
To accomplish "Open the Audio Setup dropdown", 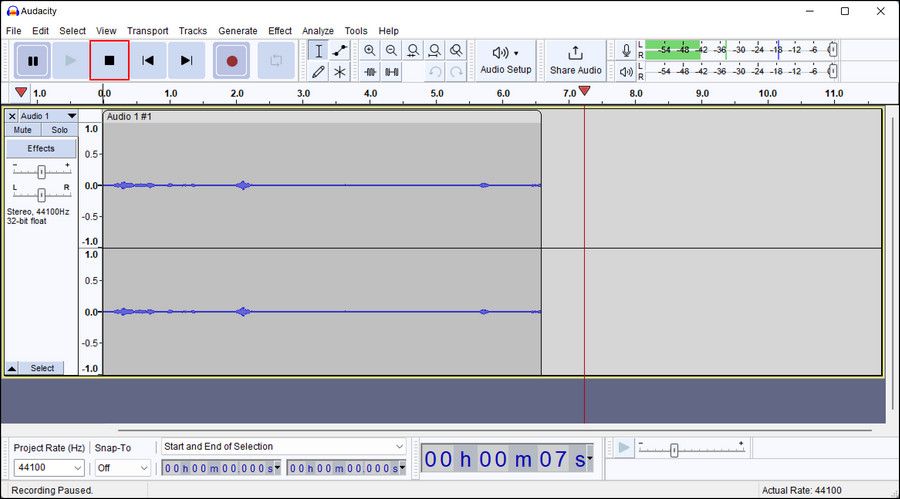I will (506, 60).
